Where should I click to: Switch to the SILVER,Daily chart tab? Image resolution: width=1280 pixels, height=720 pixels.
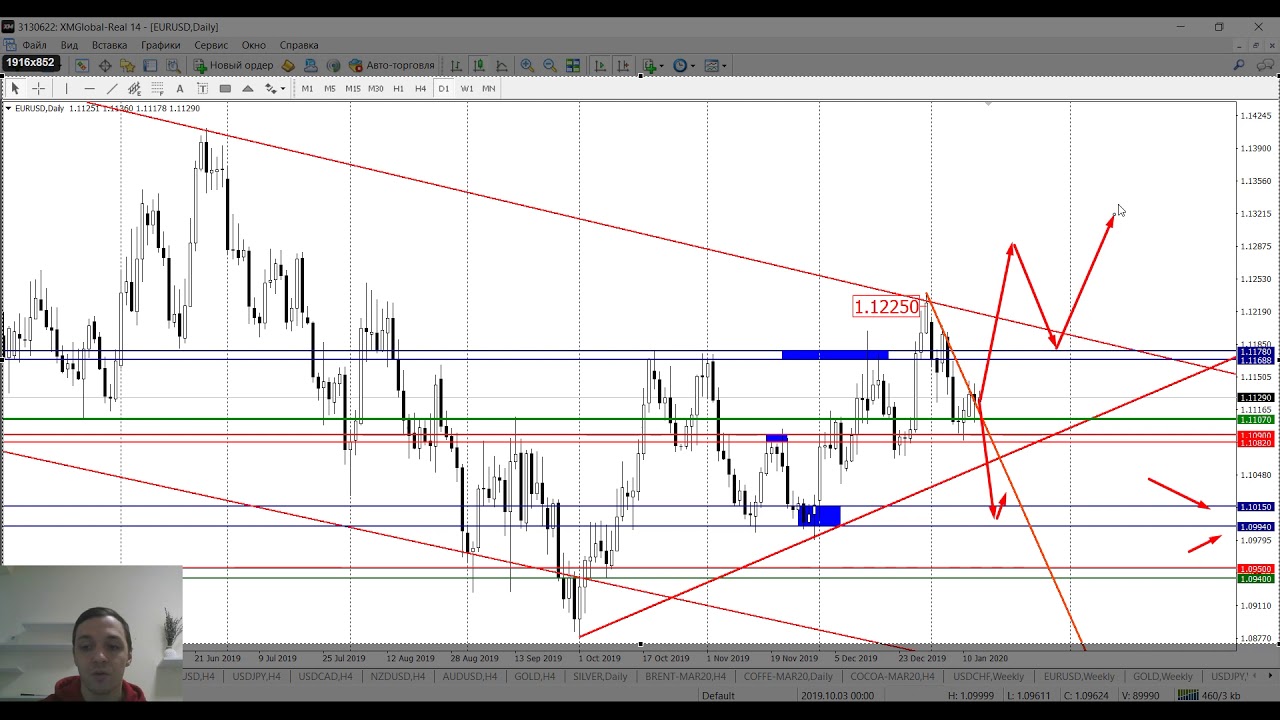[600, 677]
